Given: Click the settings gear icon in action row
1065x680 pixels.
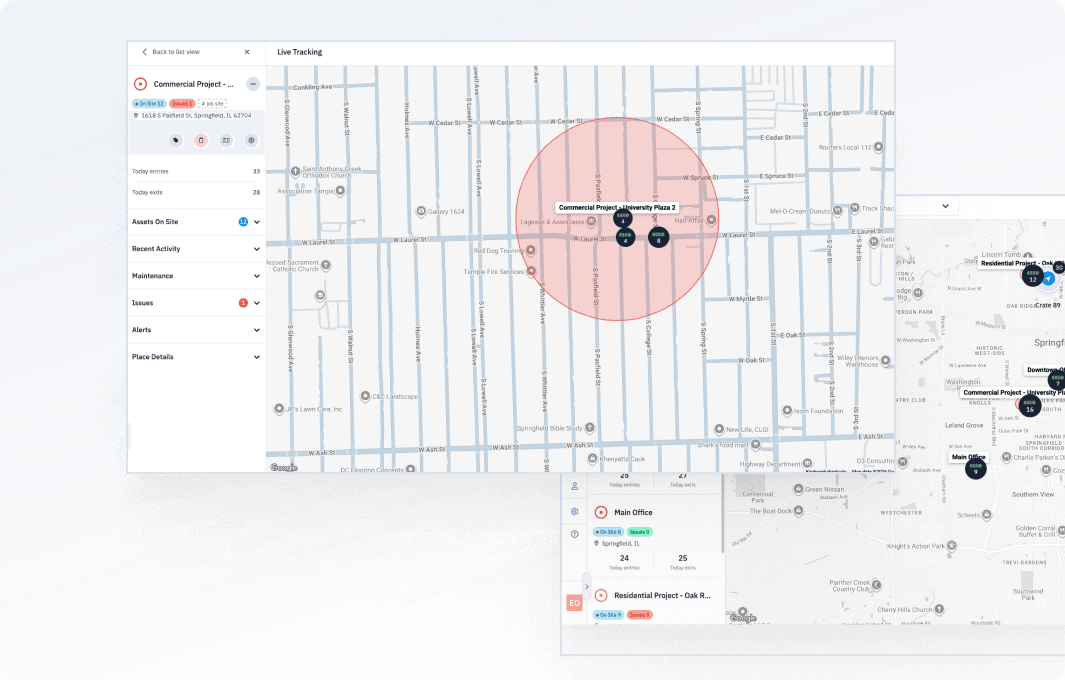Looking at the screenshot, I should pos(251,140).
